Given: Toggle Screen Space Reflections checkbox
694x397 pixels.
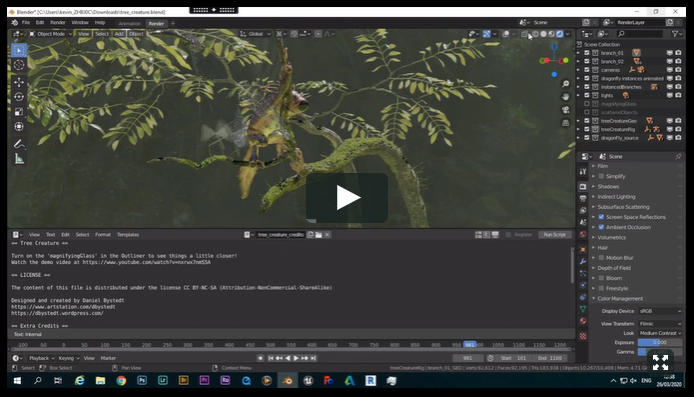Looking at the screenshot, I should [601, 217].
